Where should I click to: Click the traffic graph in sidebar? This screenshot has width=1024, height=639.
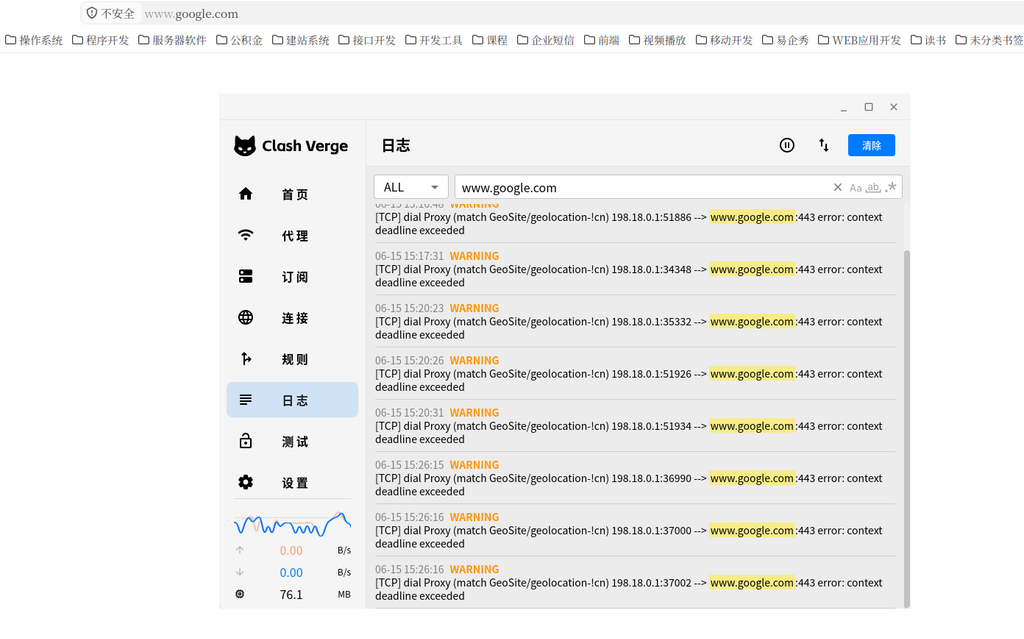tap(293, 524)
